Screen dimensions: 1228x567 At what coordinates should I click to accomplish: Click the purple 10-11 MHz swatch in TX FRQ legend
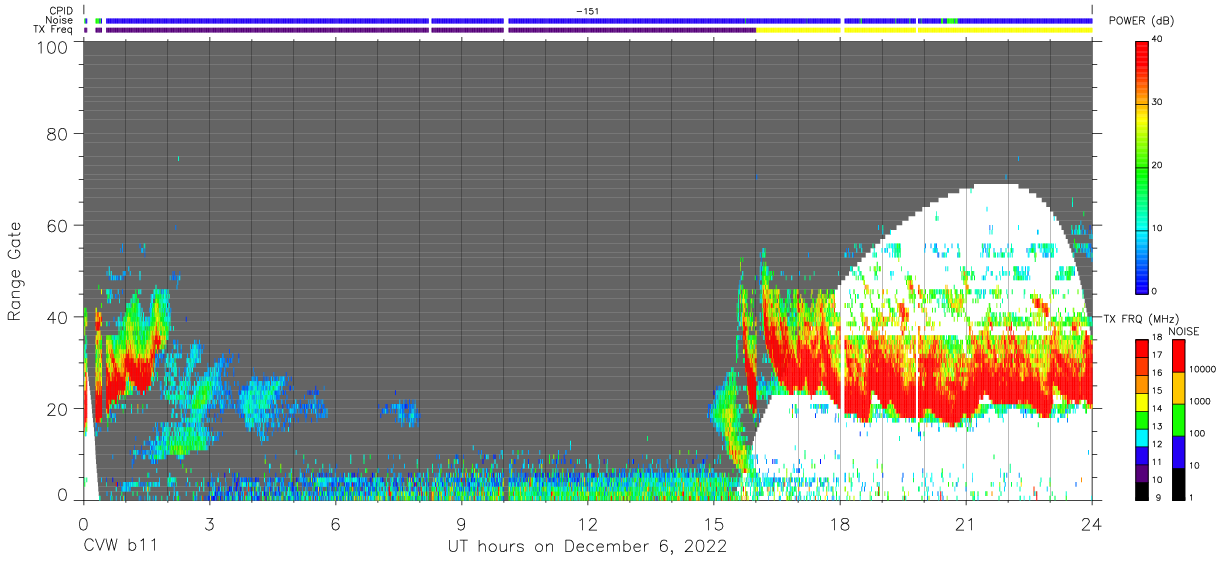tap(1143, 472)
